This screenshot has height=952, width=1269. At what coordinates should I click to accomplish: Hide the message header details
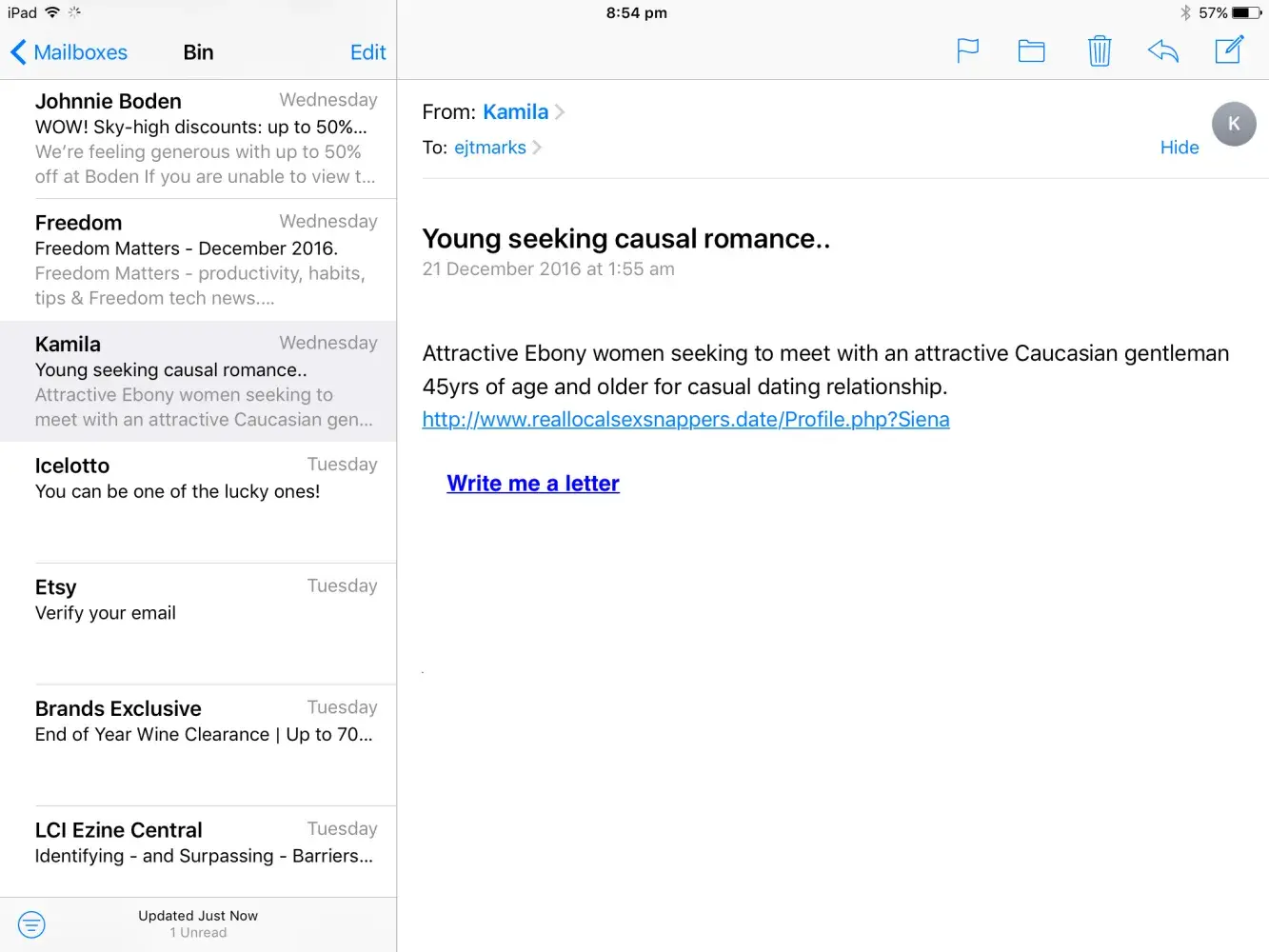1179,148
